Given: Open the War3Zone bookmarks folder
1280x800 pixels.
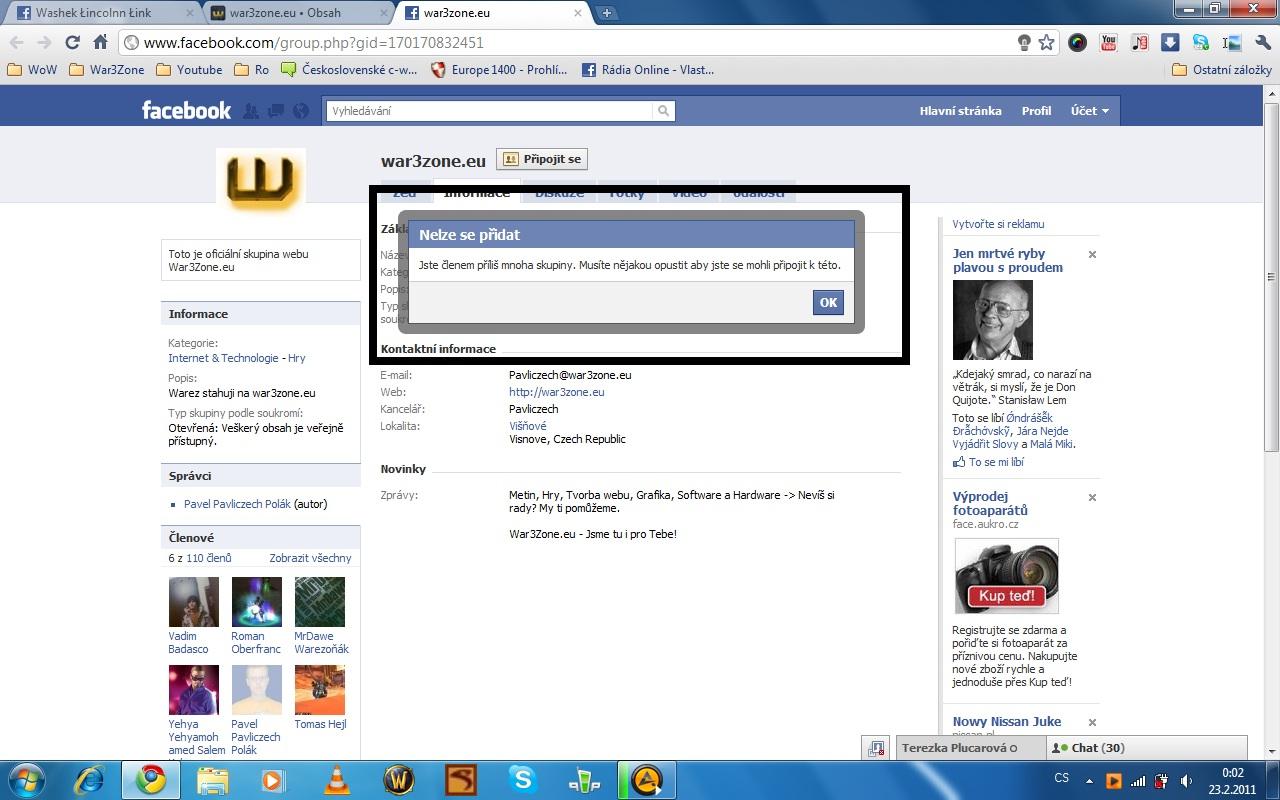Looking at the screenshot, I should (107, 70).
